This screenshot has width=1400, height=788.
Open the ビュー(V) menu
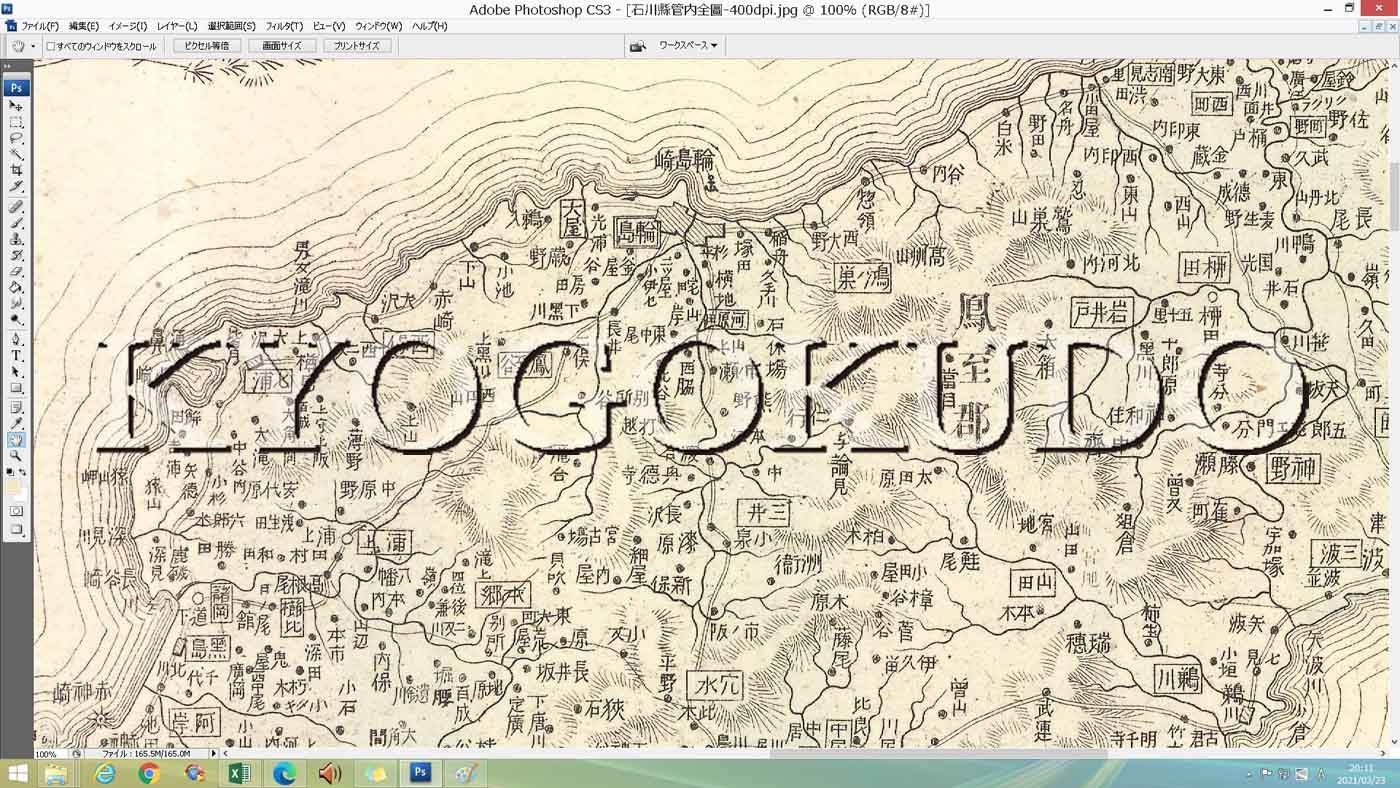coord(328,26)
